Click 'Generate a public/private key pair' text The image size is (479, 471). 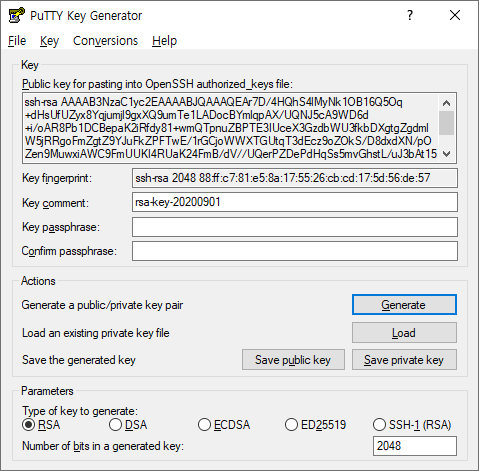[102, 305]
